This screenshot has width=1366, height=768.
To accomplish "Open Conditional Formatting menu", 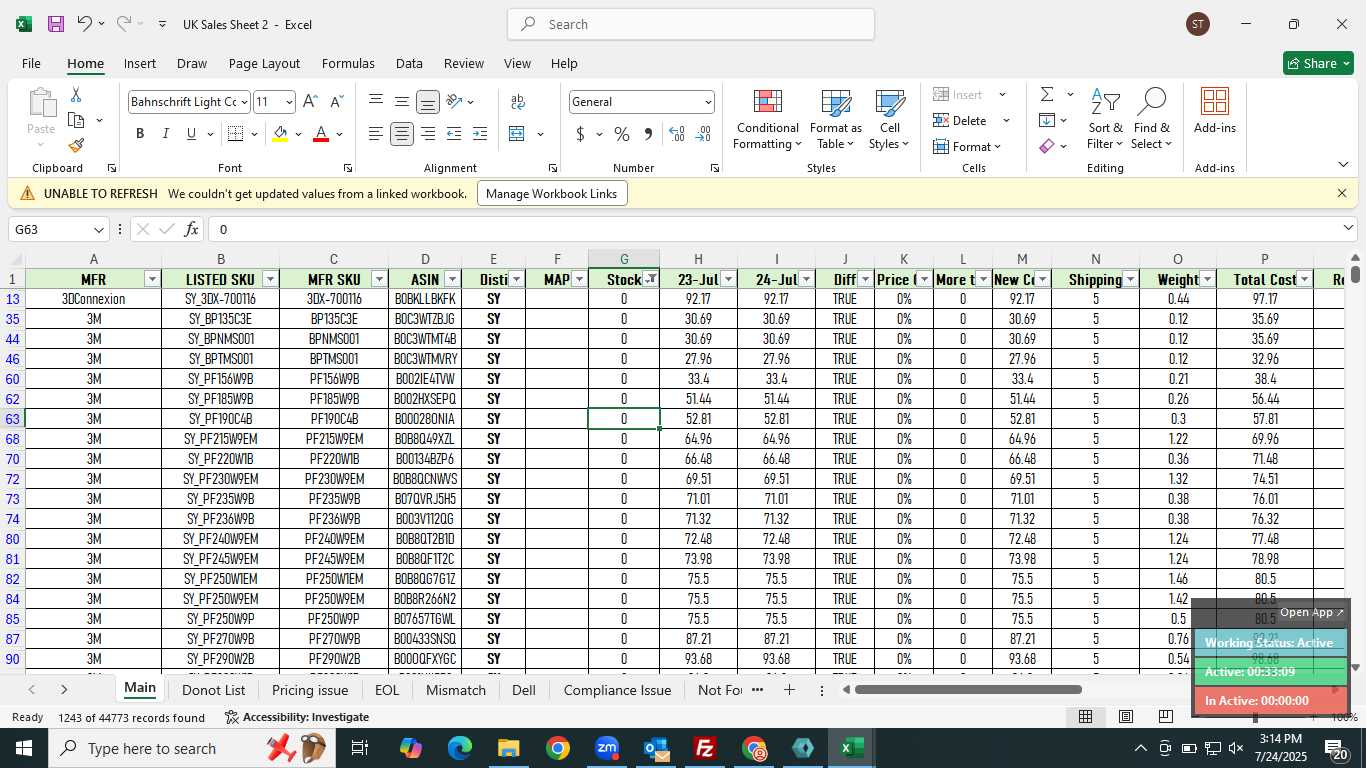I will click(x=767, y=119).
